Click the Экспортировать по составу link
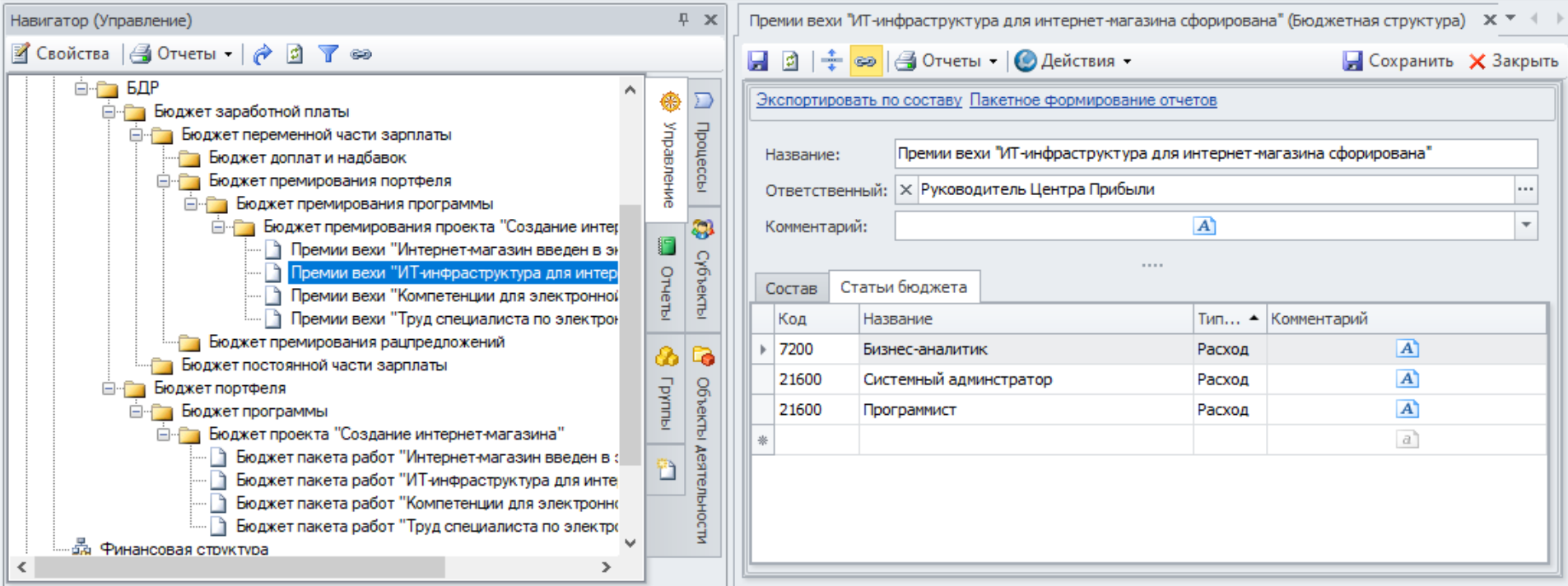Screen dimensions: 1568x586 (858, 100)
